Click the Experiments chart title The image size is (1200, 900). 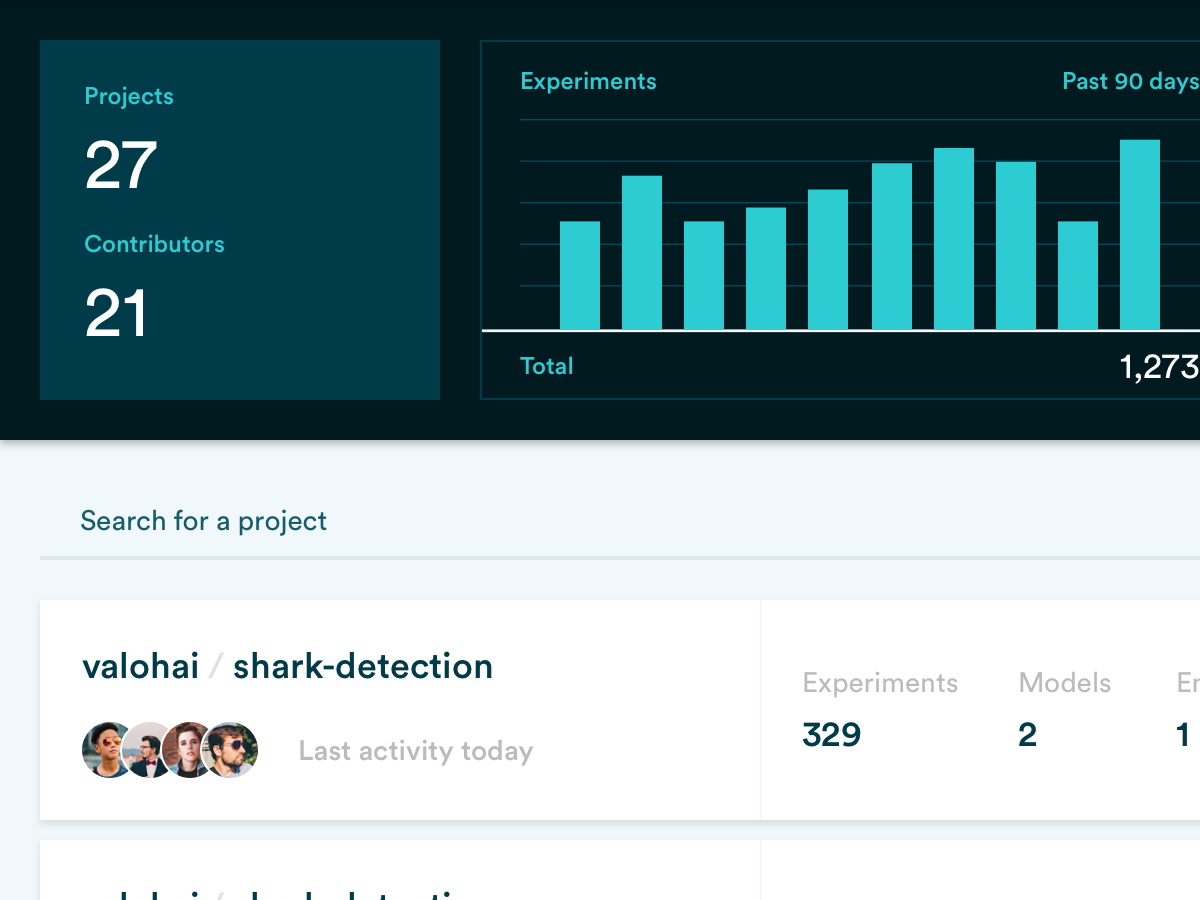(589, 82)
